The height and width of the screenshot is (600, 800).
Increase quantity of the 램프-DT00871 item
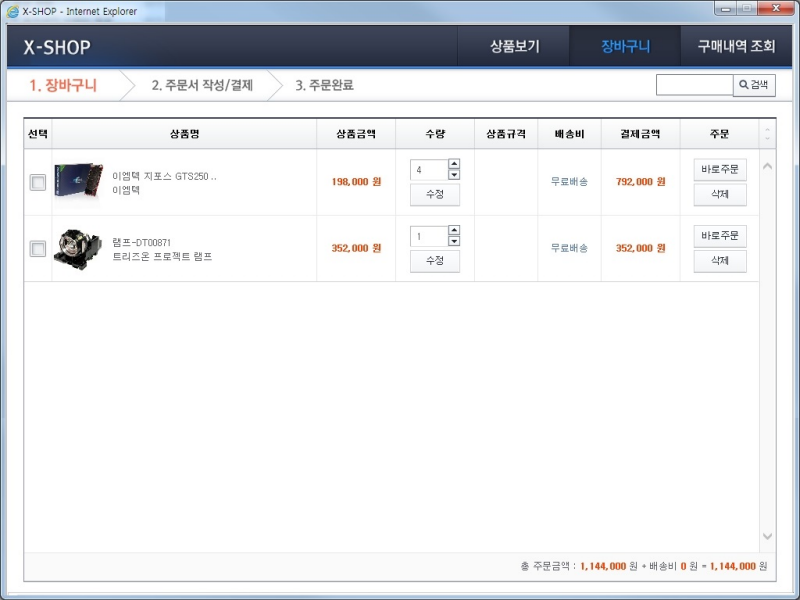(454, 231)
